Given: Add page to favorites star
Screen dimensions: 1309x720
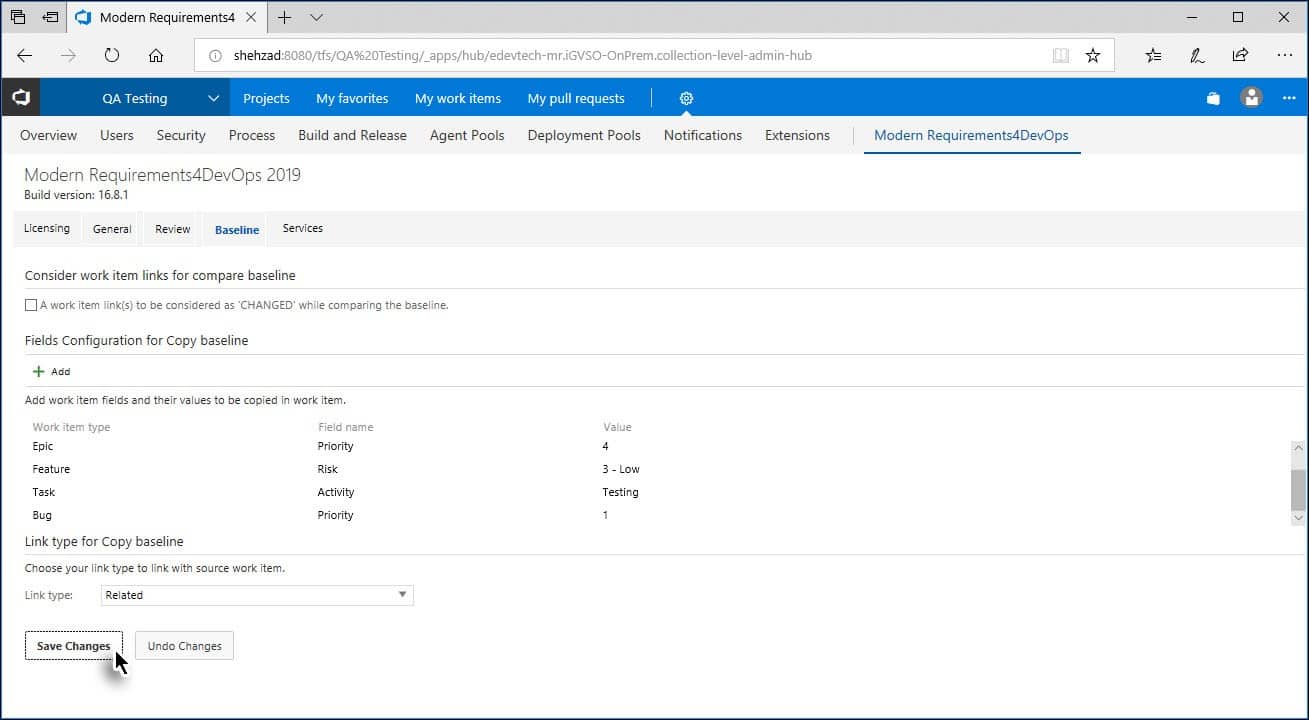Looking at the screenshot, I should (x=1093, y=56).
